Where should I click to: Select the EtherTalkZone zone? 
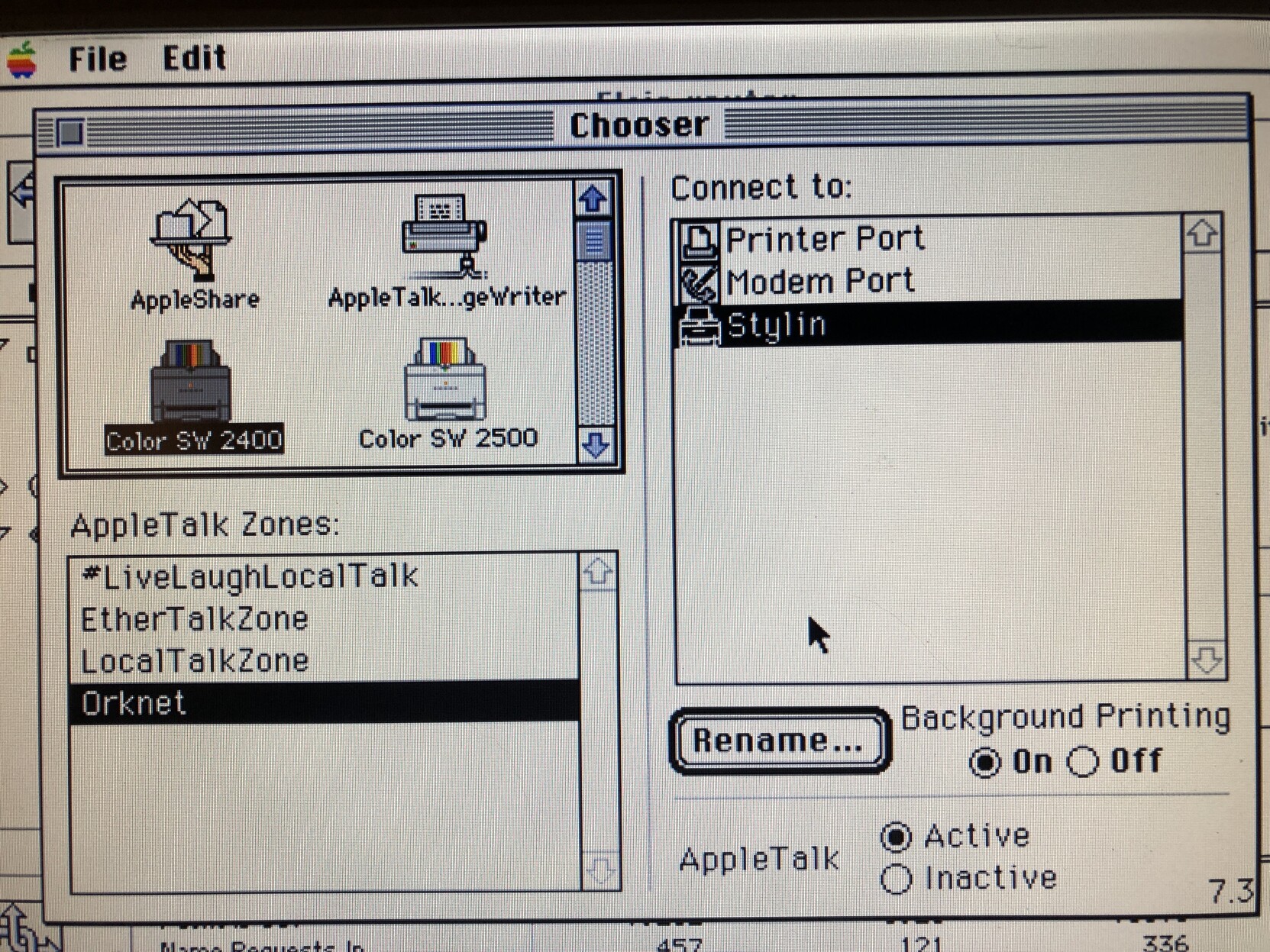[x=324, y=618]
